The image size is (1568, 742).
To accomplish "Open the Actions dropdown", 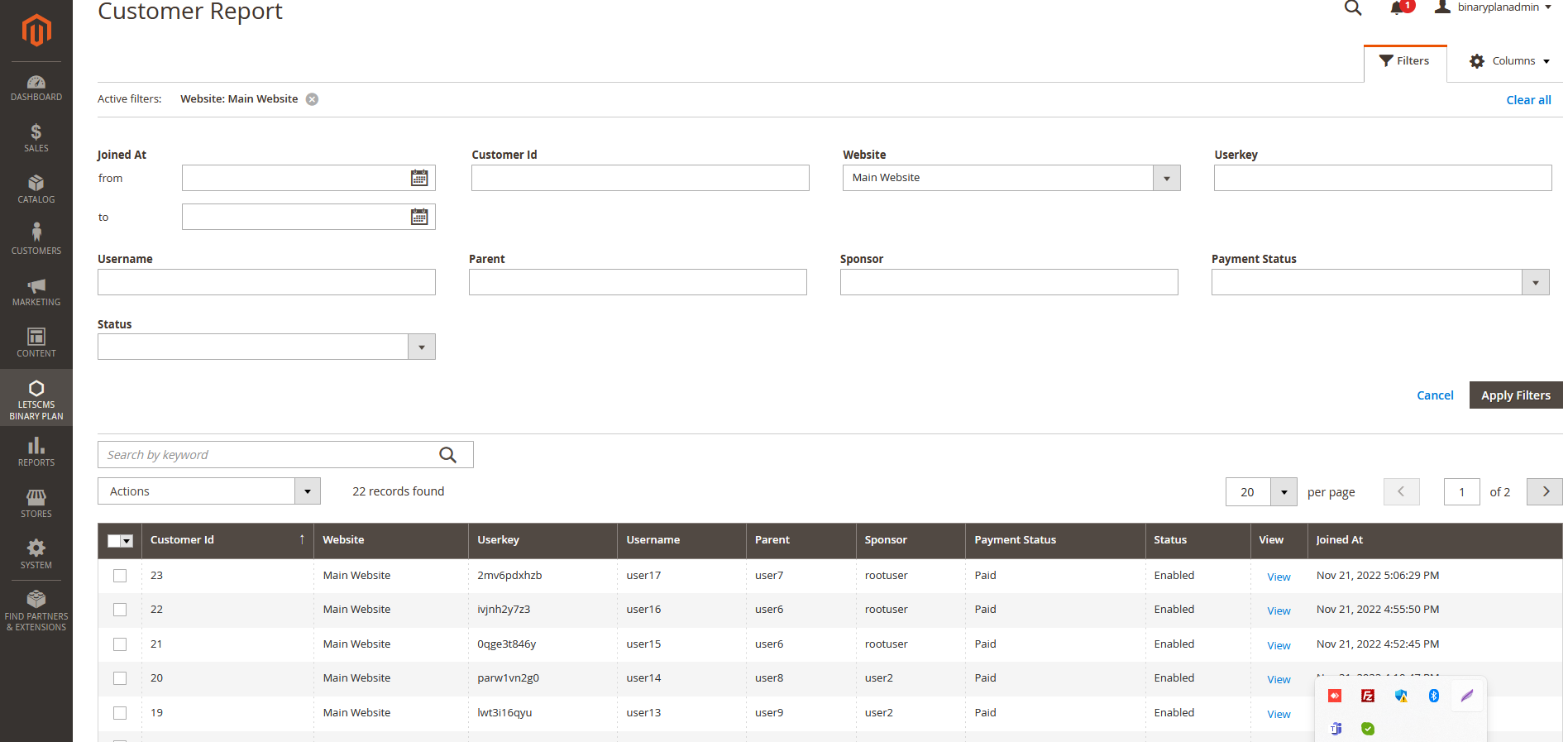I will click(208, 491).
